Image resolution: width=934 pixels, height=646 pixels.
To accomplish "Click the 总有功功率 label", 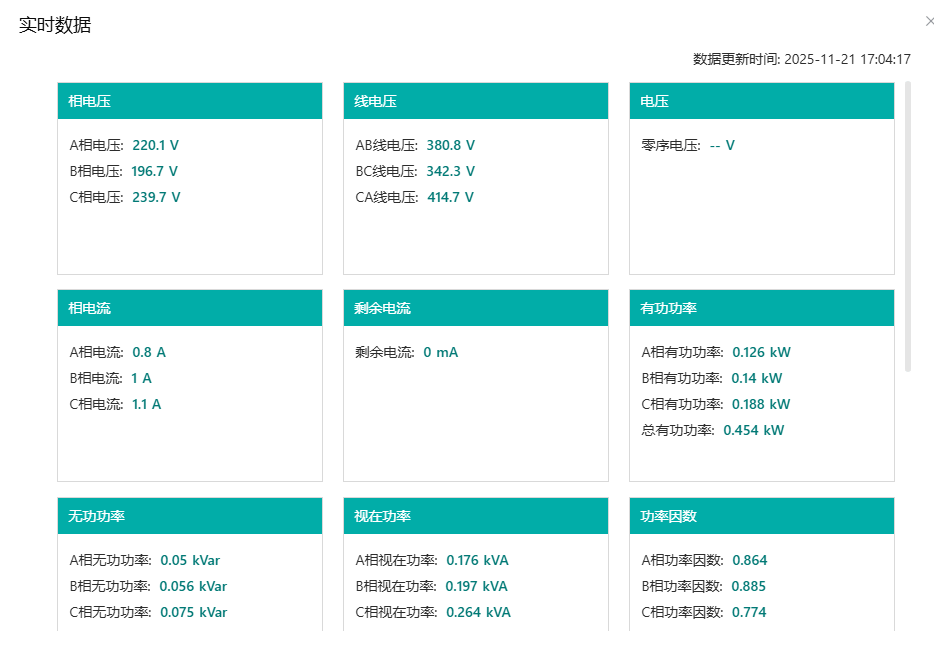I will pyautogui.click(x=678, y=430).
